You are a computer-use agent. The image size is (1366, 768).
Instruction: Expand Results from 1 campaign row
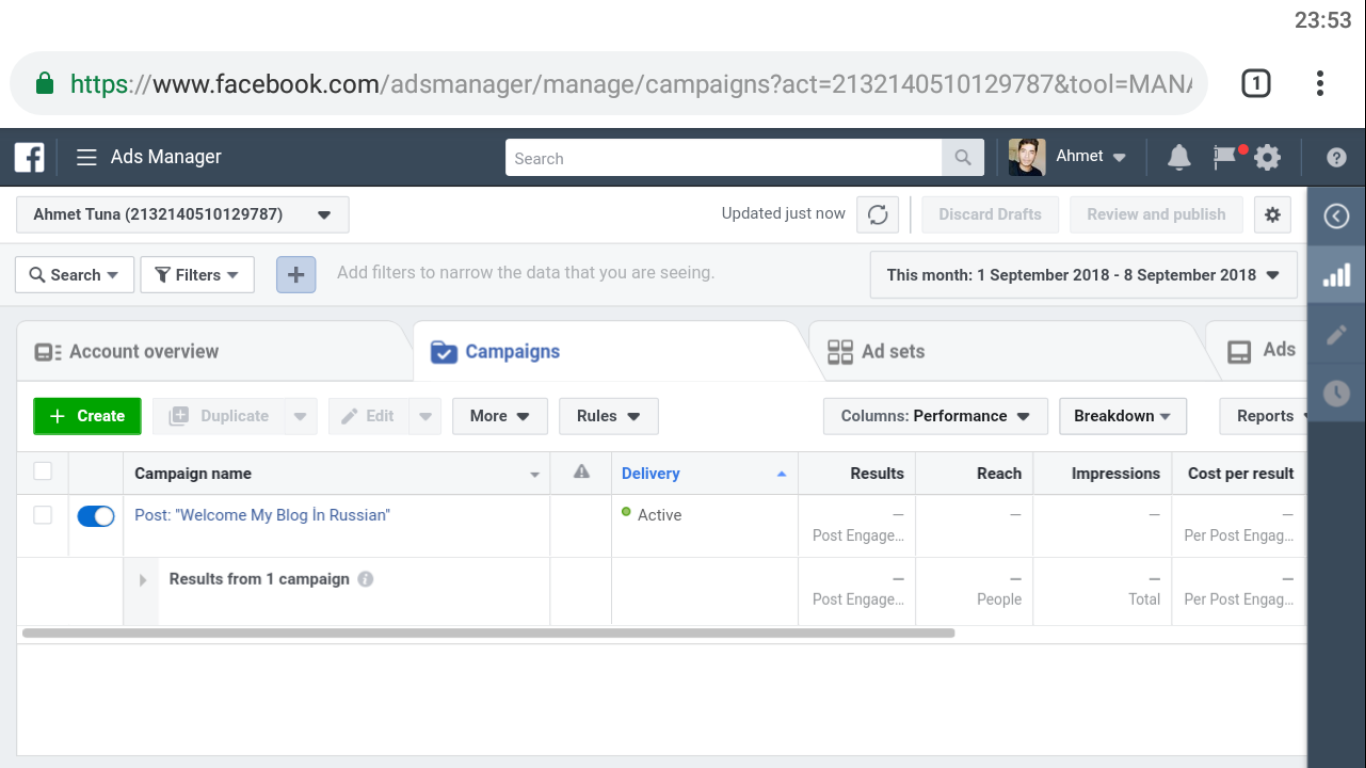click(143, 580)
